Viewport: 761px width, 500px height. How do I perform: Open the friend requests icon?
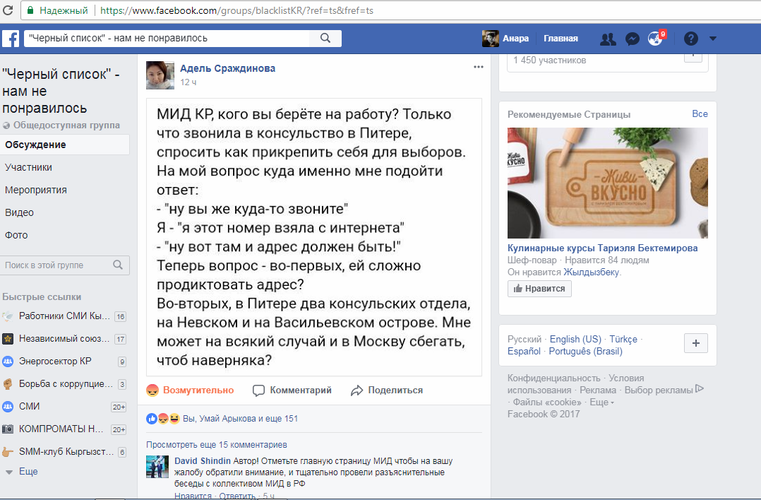608,39
